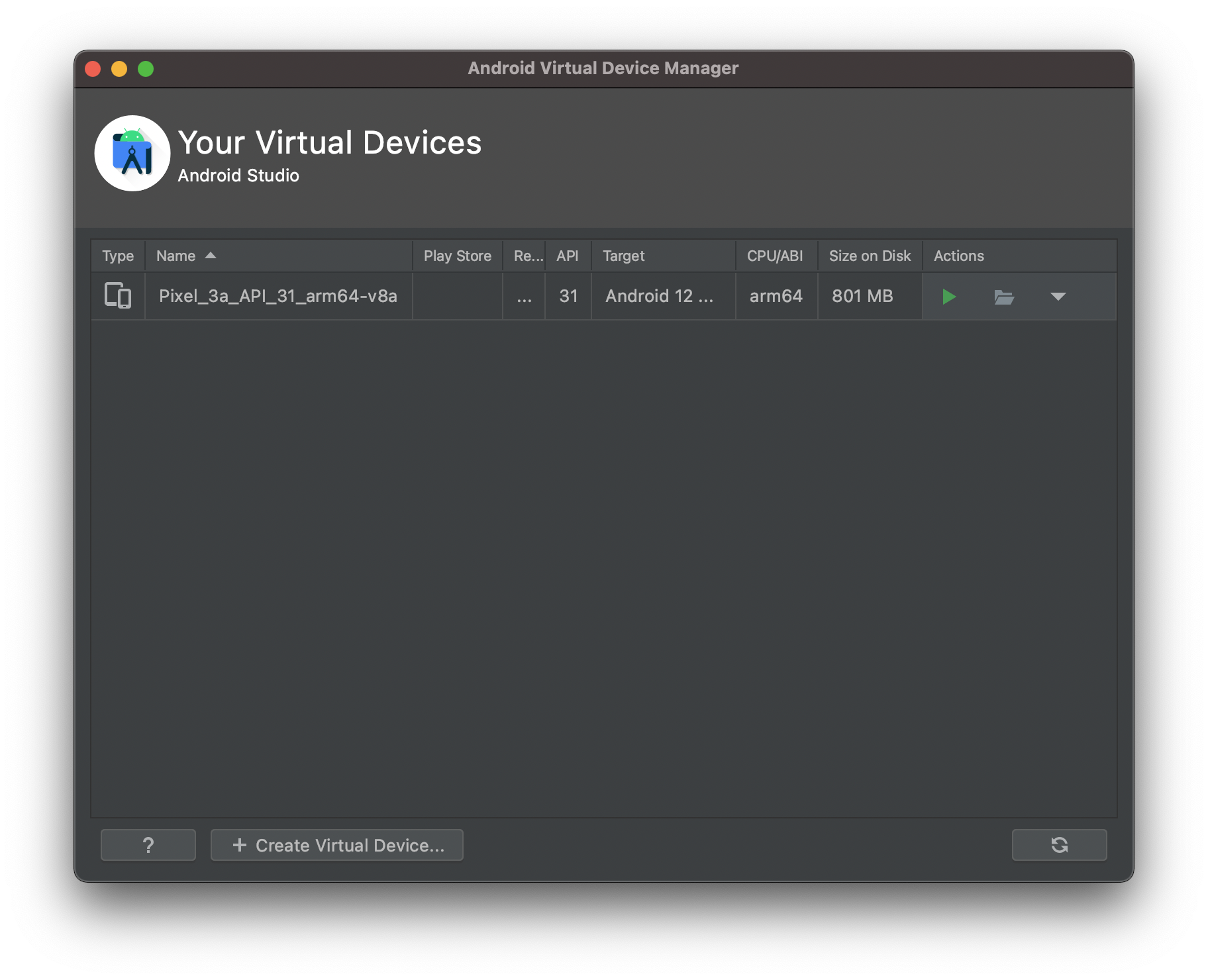
Task: Click Create Virtual Device button
Action: point(337,845)
